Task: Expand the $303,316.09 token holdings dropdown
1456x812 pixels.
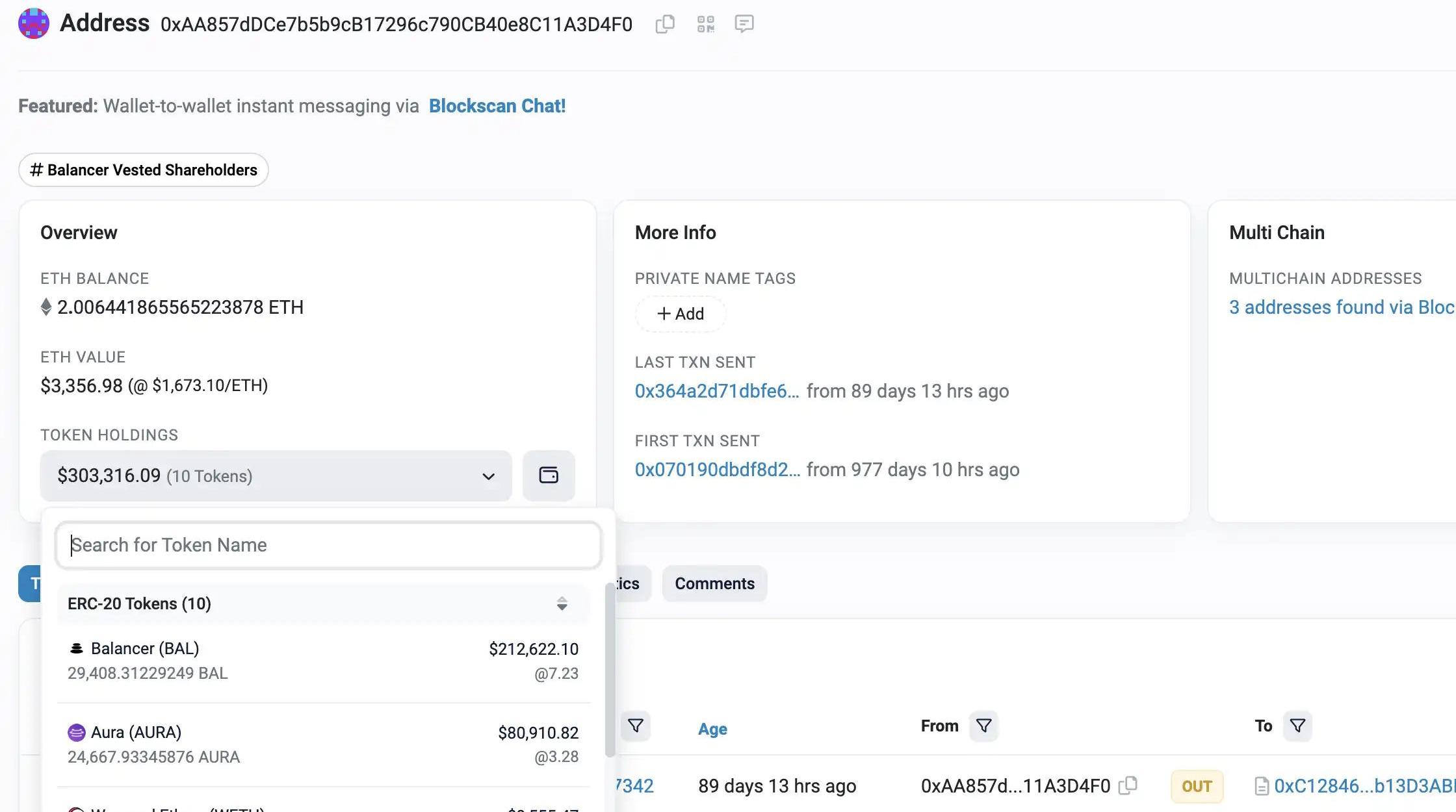Action: (x=276, y=476)
